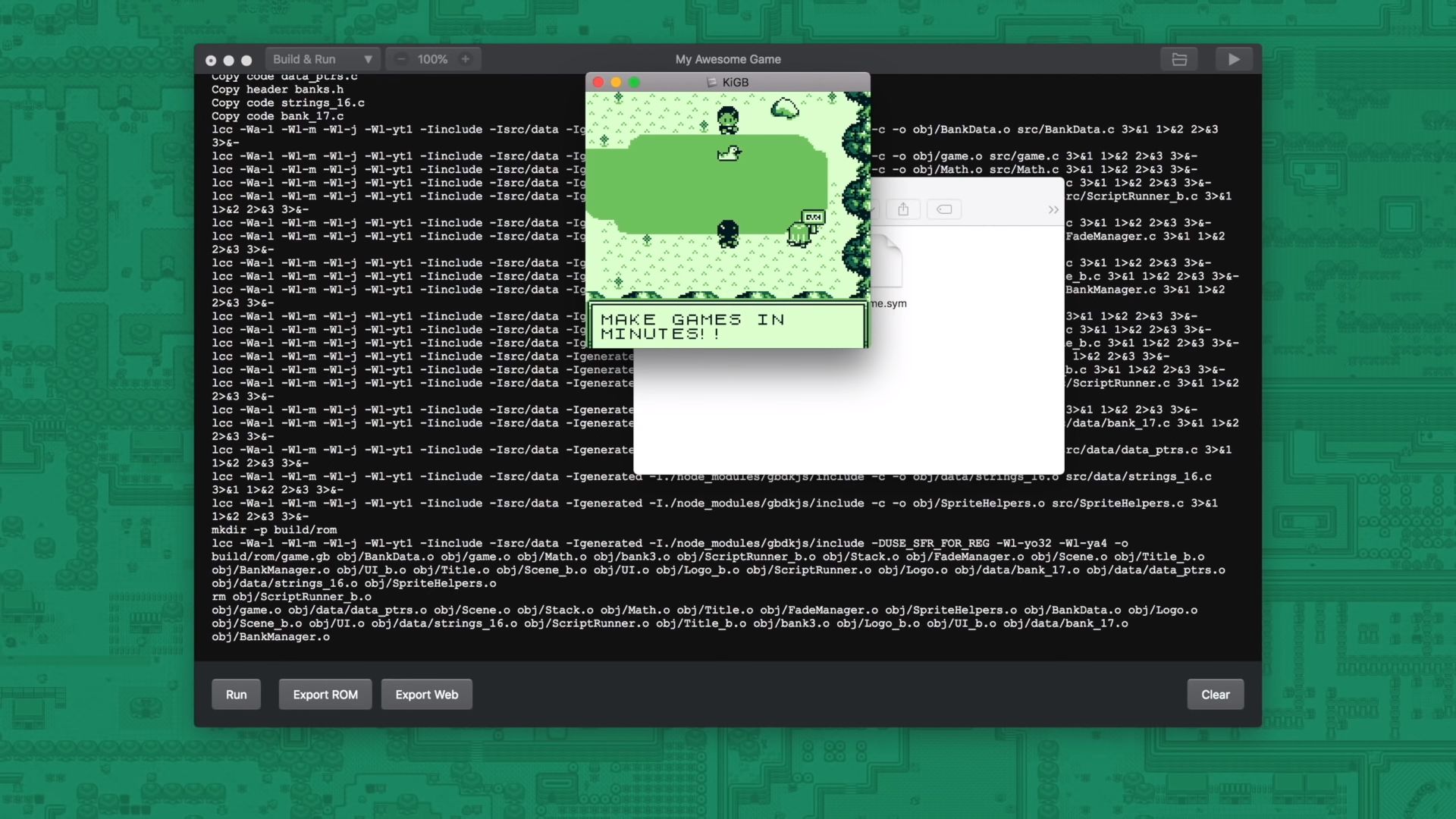Click the final 'obj/BankManager.o' log line

[271, 637]
